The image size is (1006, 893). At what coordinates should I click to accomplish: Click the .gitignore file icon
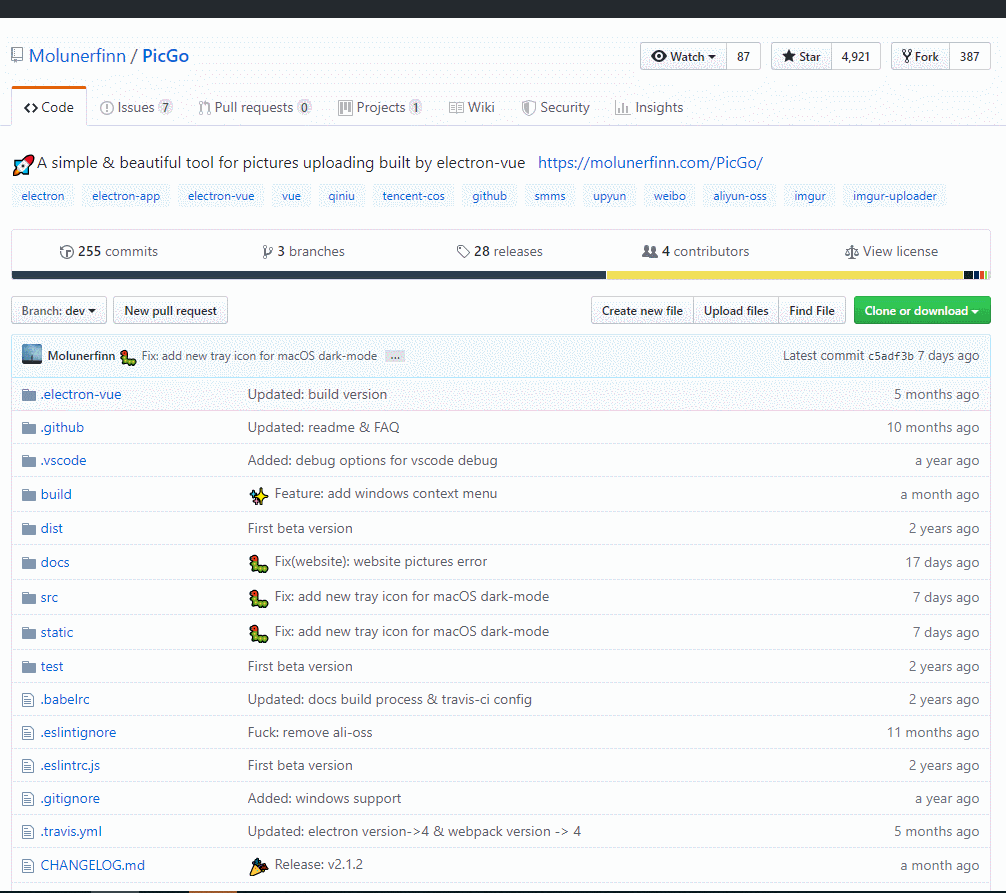(x=28, y=799)
